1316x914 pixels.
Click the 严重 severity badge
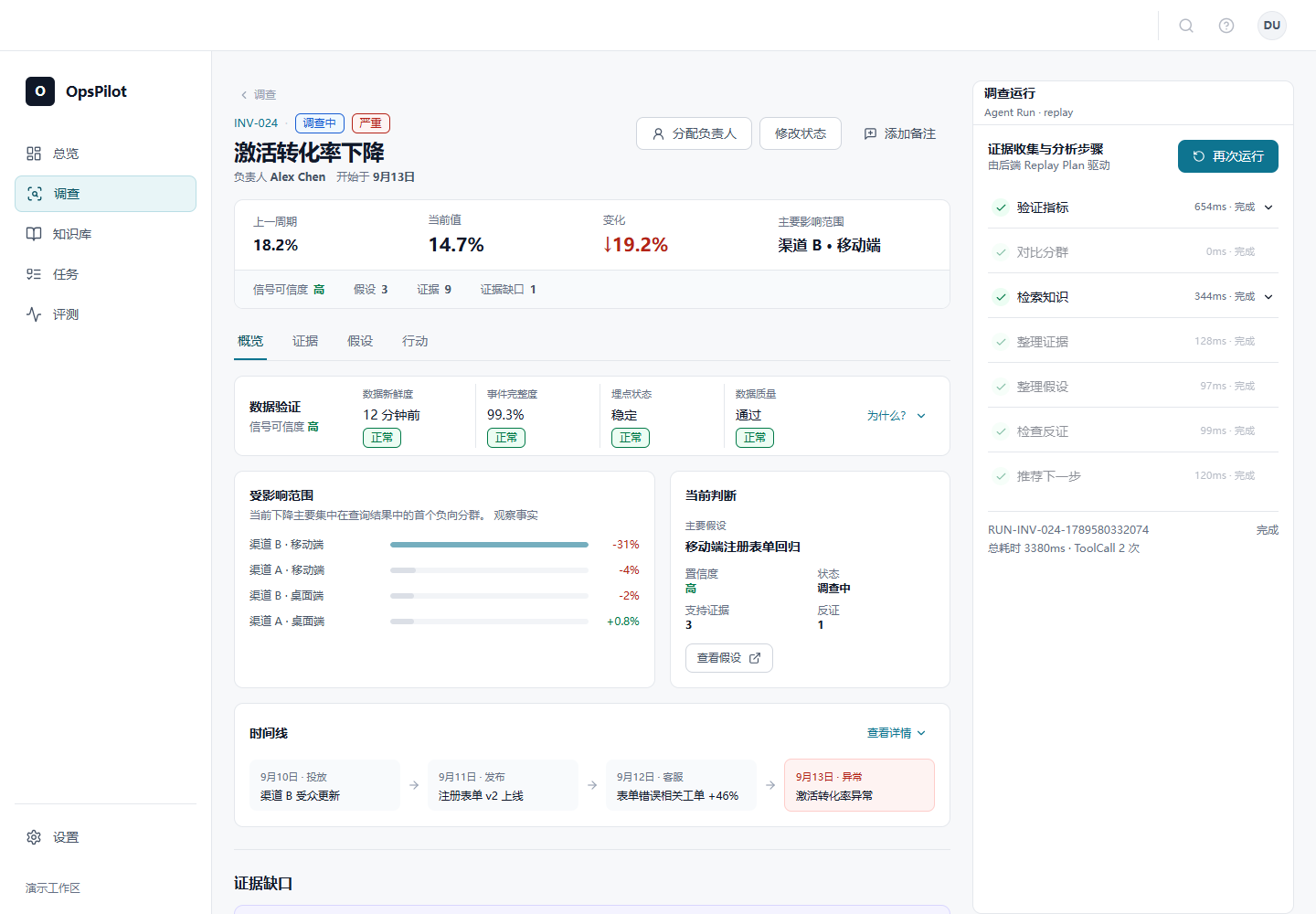(371, 123)
